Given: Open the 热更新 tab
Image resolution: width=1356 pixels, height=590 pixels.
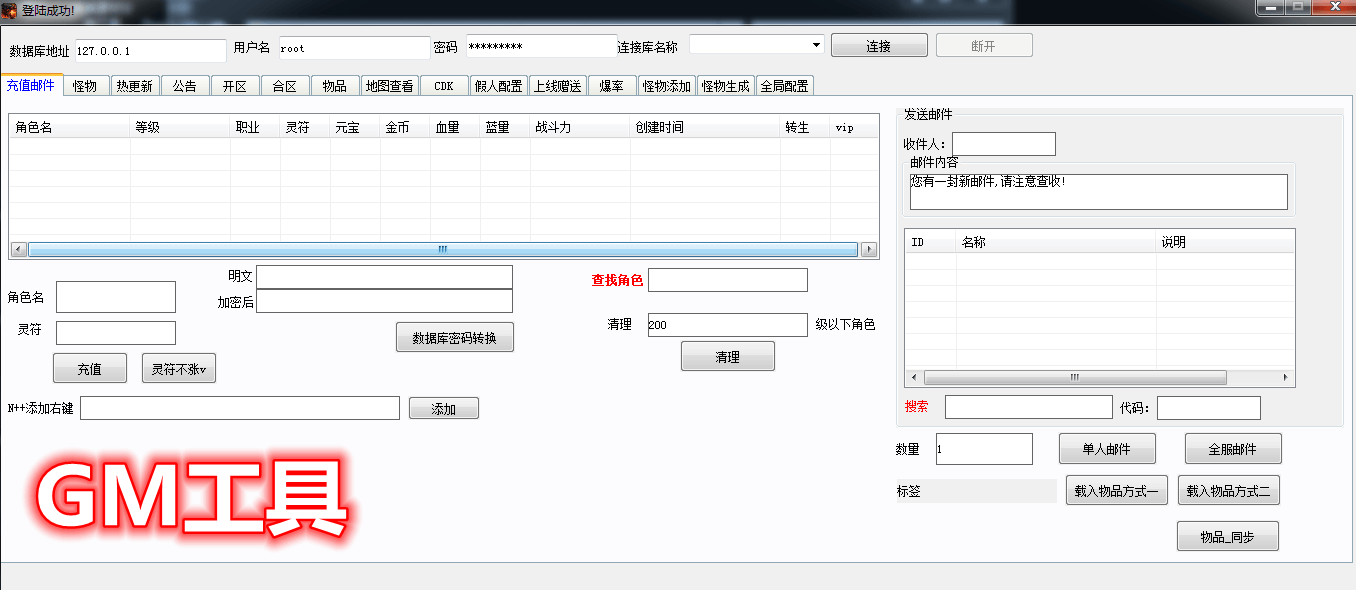Looking at the screenshot, I should click(134, 86).
